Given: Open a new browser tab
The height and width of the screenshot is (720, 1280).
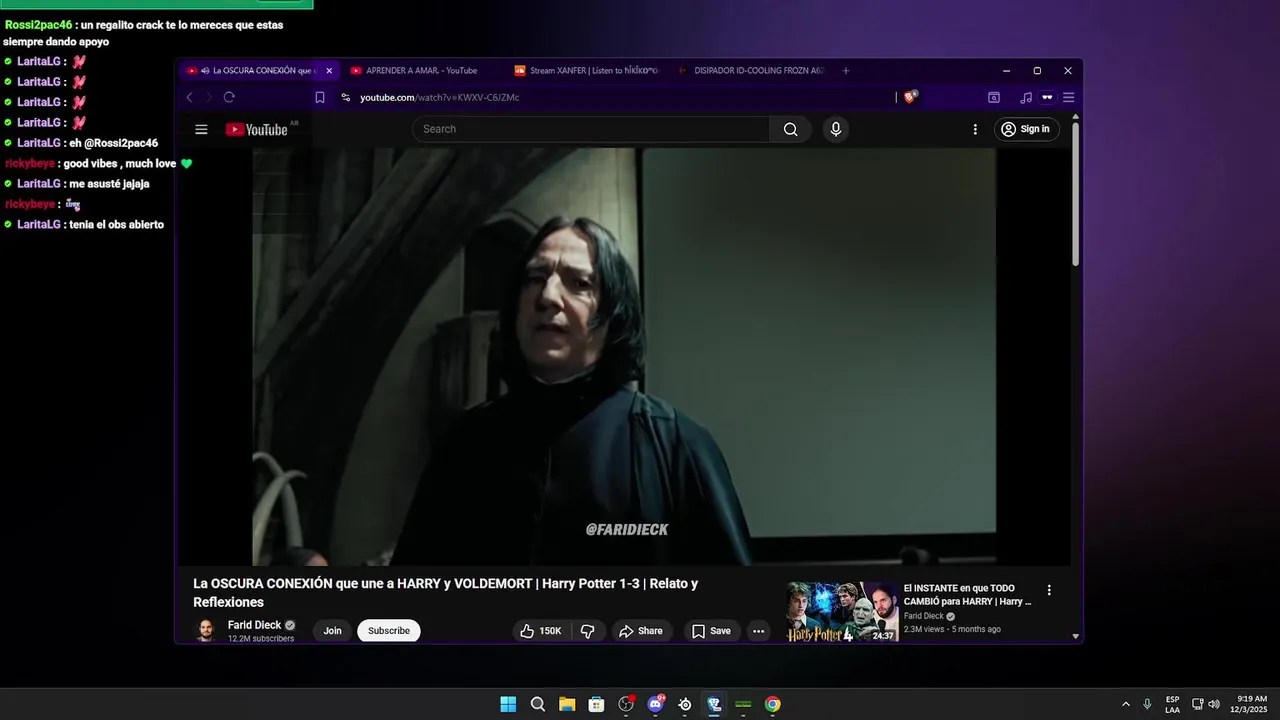Looking at the screenshot, I should click(x=846, y=71).
